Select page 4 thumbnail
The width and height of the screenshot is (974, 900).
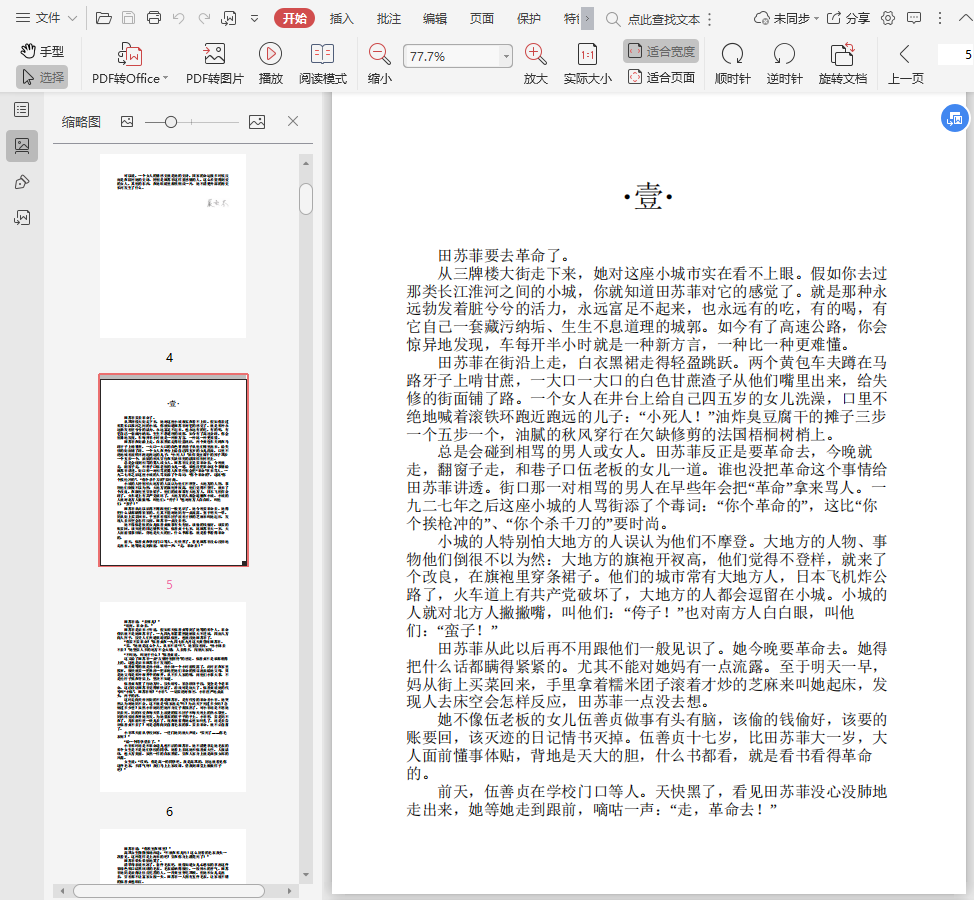(173, 246)
